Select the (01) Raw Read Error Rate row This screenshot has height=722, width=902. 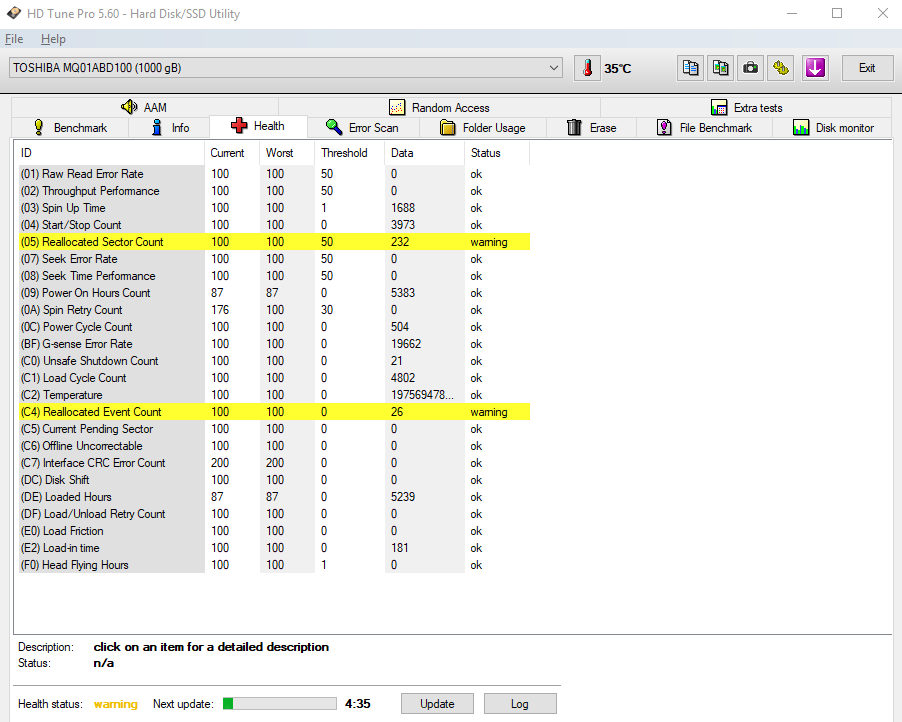pyautogui.click(x=274, y=174)
